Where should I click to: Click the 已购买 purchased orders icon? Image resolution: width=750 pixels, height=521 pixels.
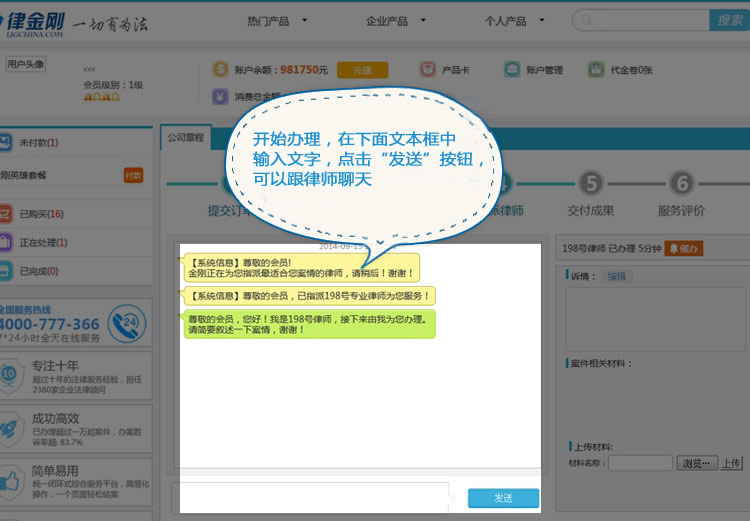pos(8,214)
